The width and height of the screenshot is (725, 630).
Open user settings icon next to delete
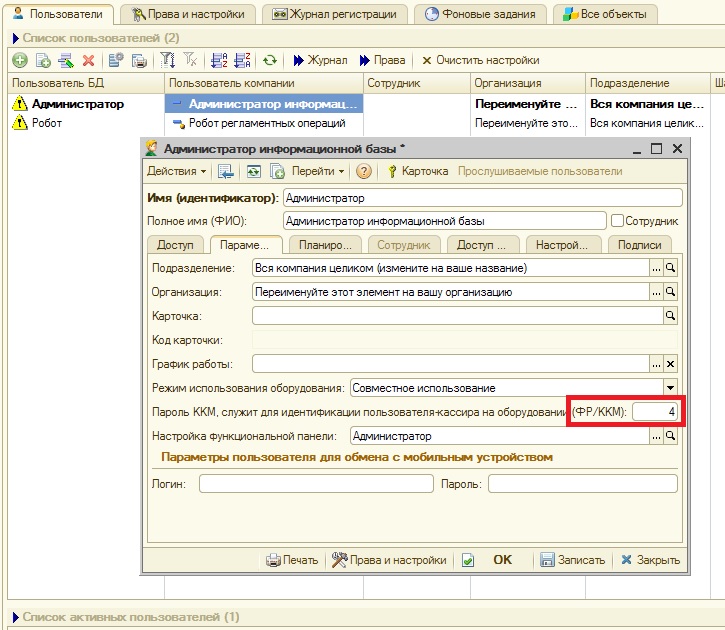click(x=116, y=60)
